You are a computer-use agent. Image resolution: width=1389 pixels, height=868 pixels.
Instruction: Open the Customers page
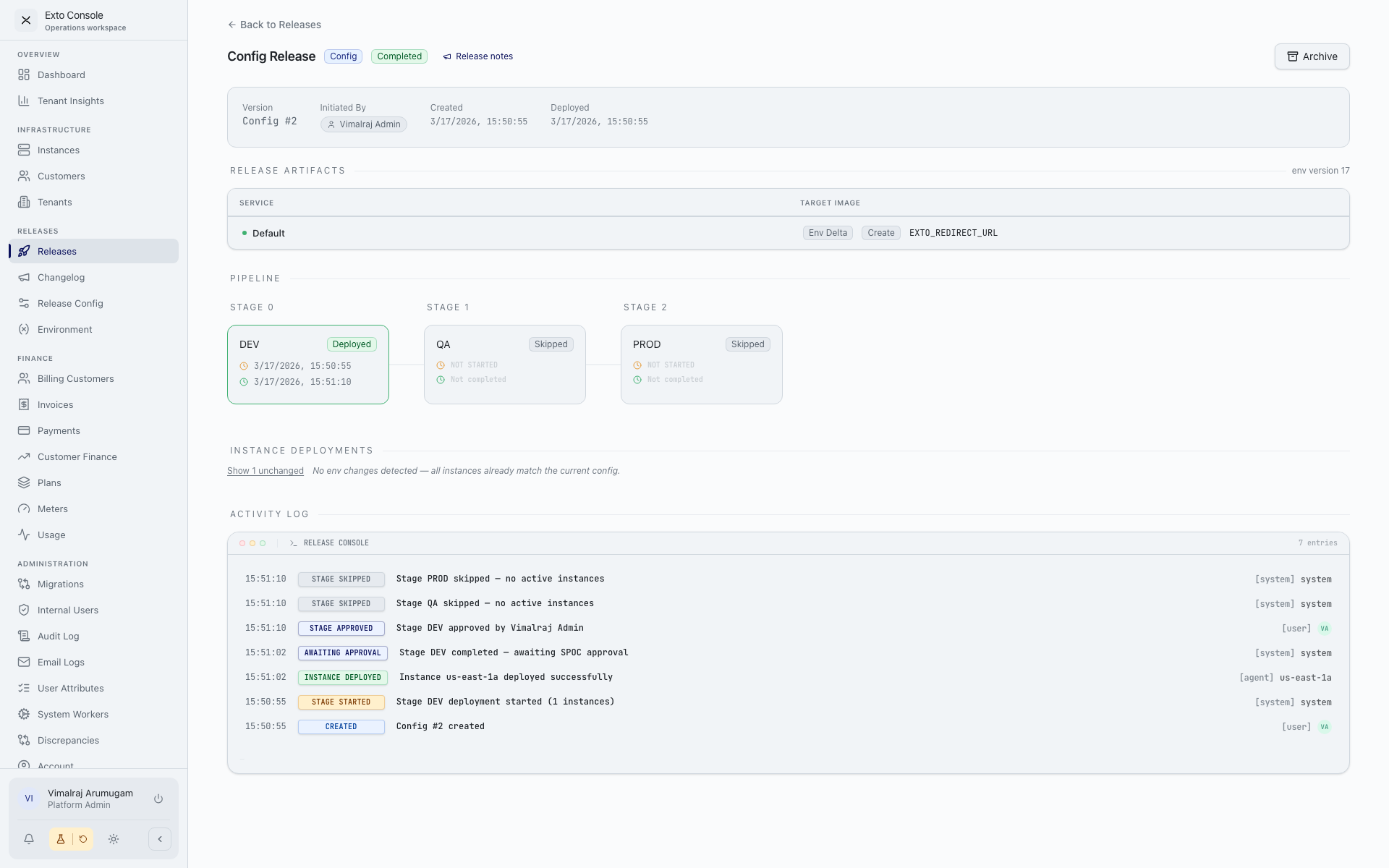point(94,176)
